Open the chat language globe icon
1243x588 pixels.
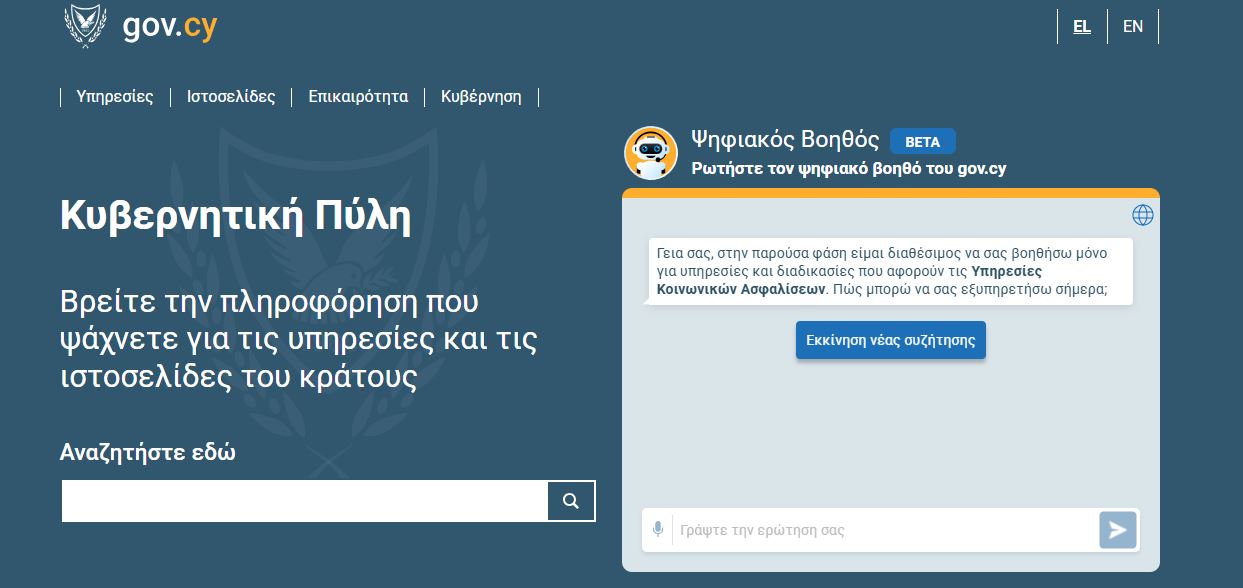pyautogui.click(x=1142, y=215)
